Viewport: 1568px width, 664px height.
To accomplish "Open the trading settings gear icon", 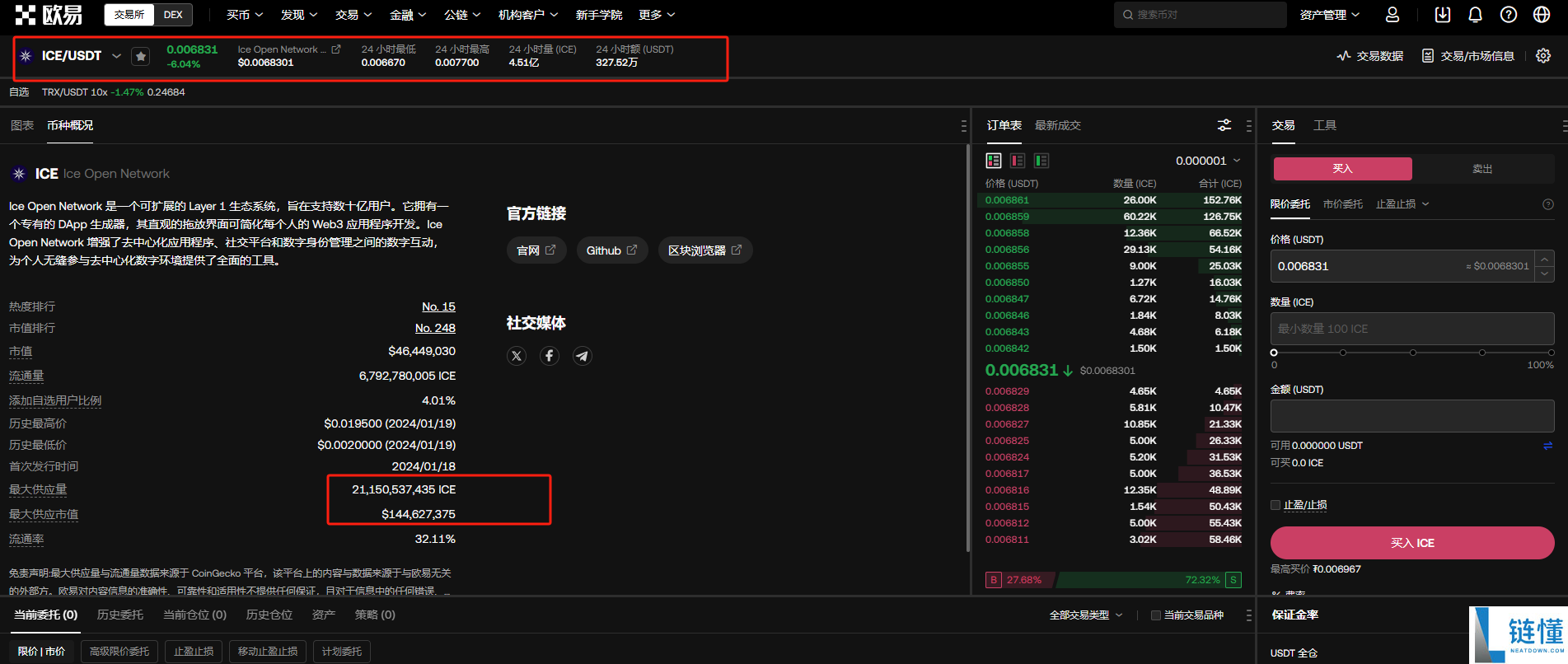I will (1543, 55).
